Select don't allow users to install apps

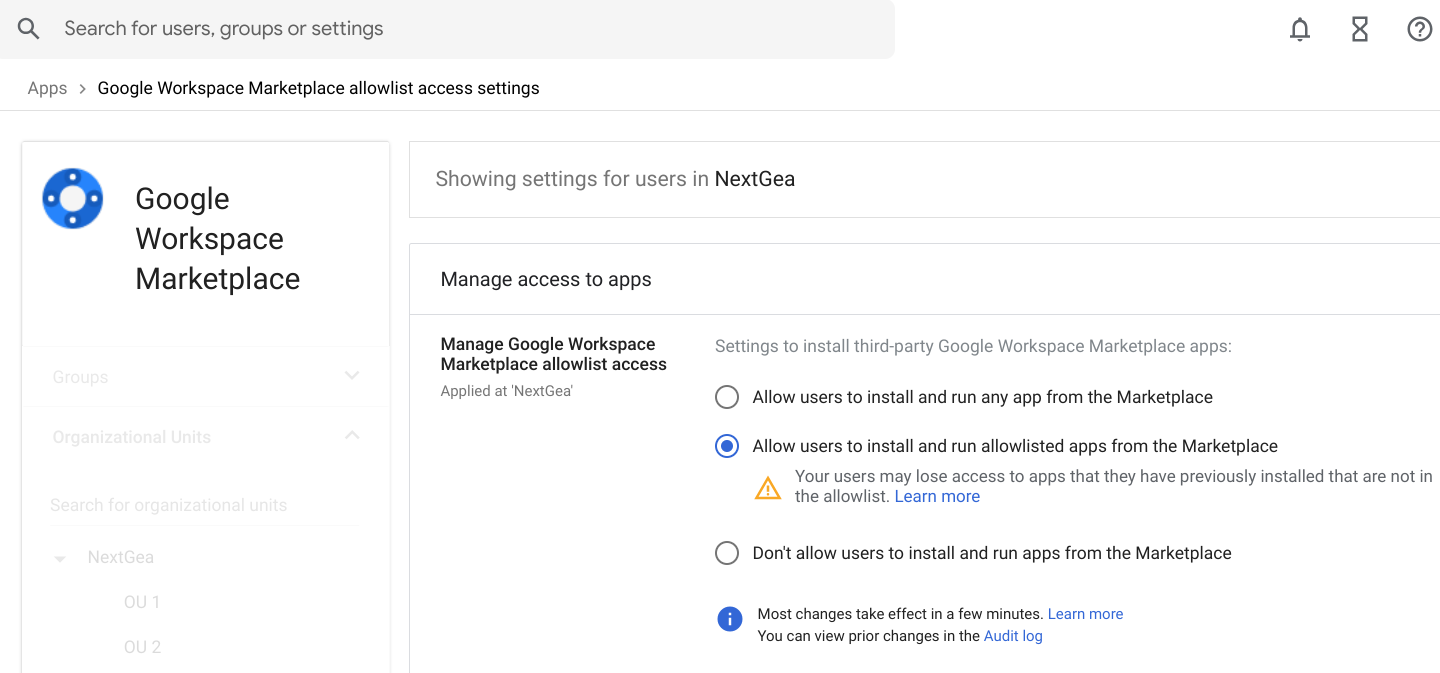(727, 553)
